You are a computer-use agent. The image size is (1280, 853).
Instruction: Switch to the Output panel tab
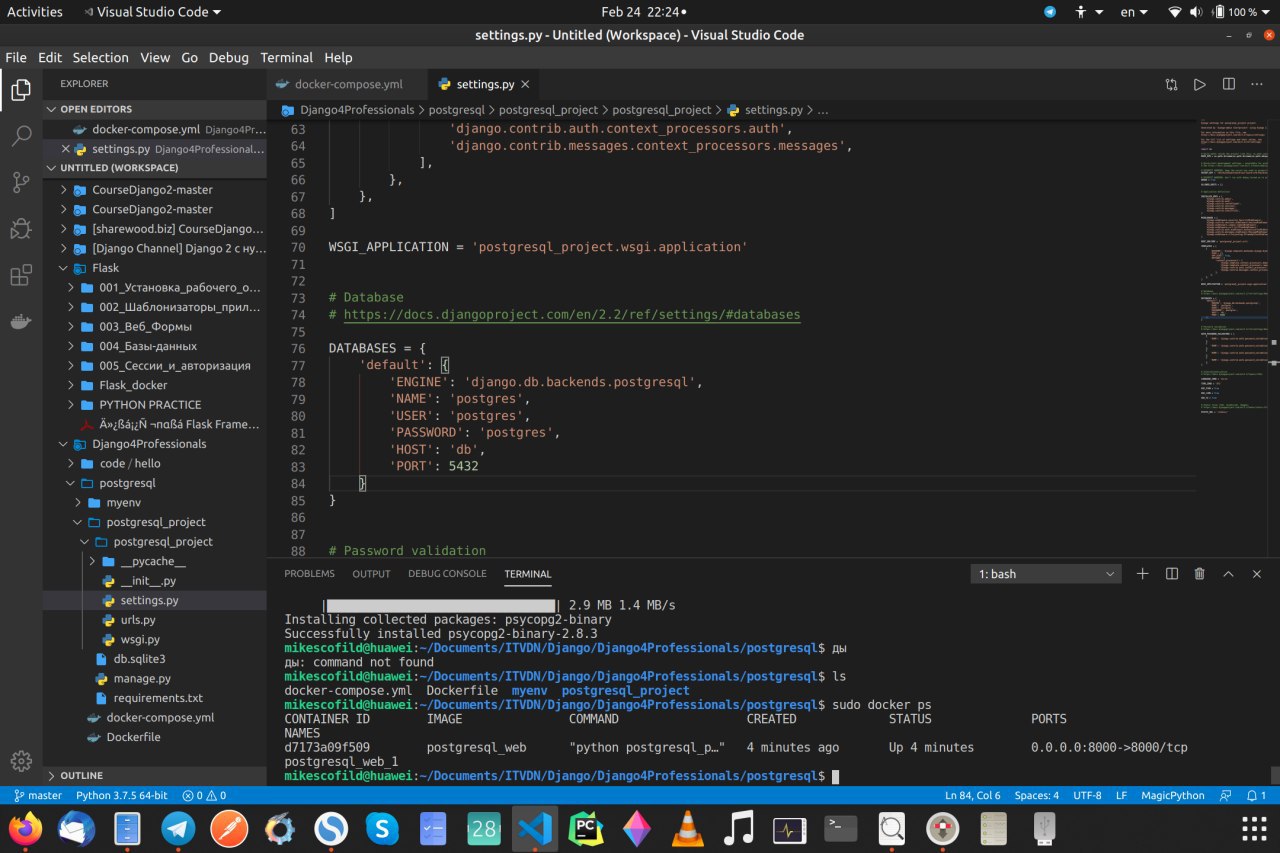371,574
